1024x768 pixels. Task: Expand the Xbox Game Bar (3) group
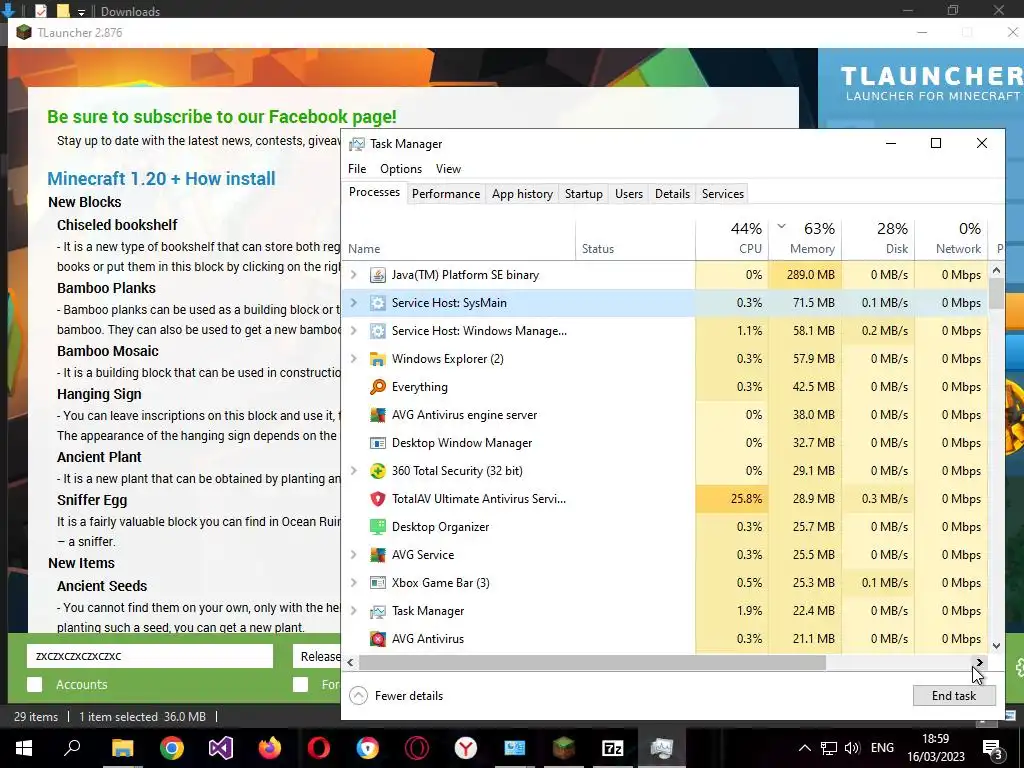click(x=353, y=583)
